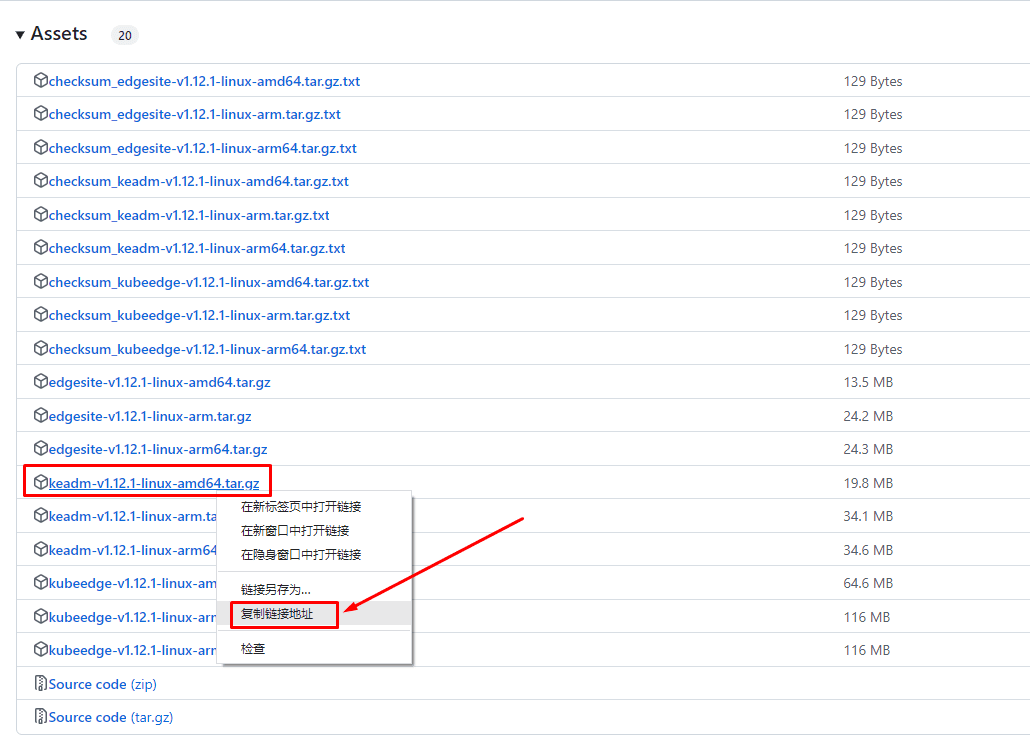
Task: Click the keadm-v1.12.1-linux-amd64.tar.gz link
Action: tap(154, 484)
